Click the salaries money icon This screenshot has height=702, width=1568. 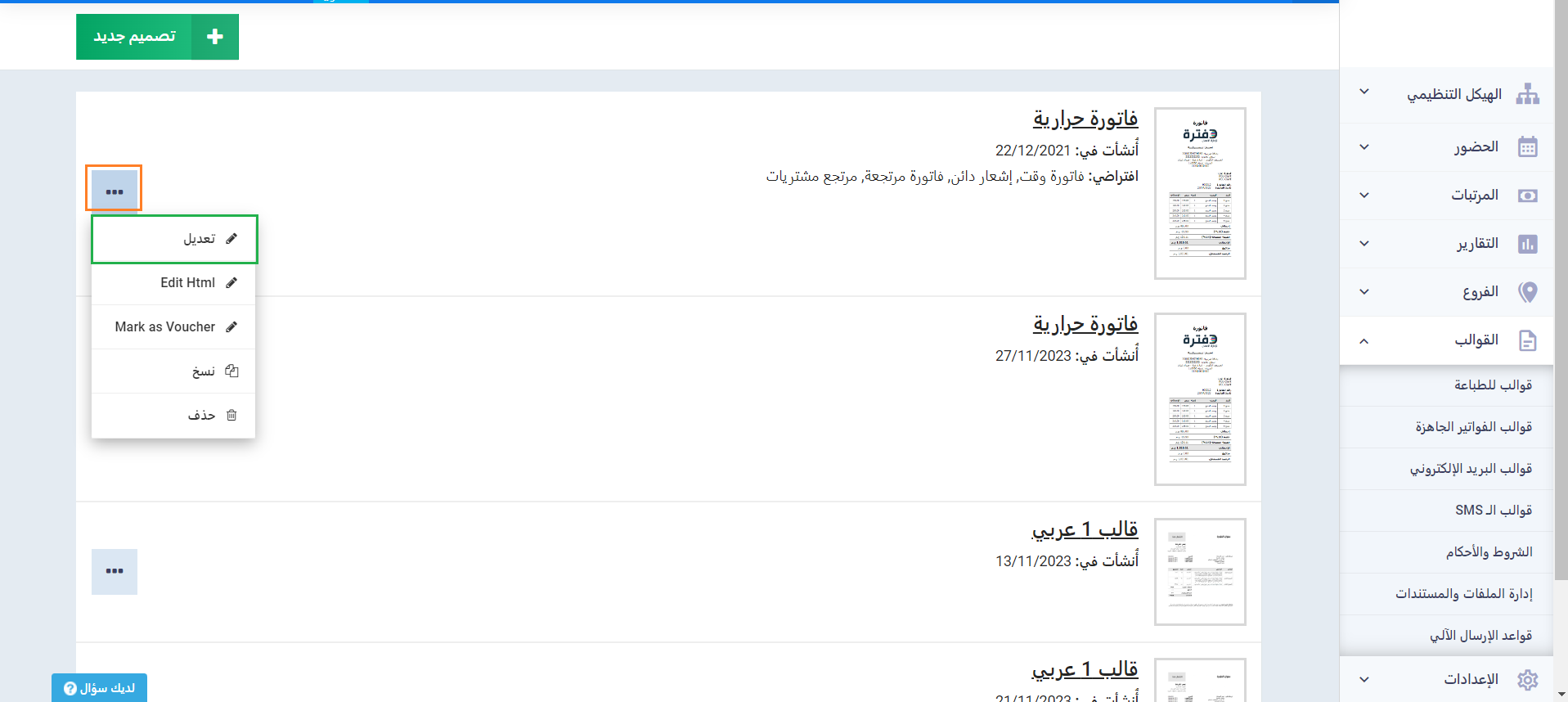[x=1527, y=196]
